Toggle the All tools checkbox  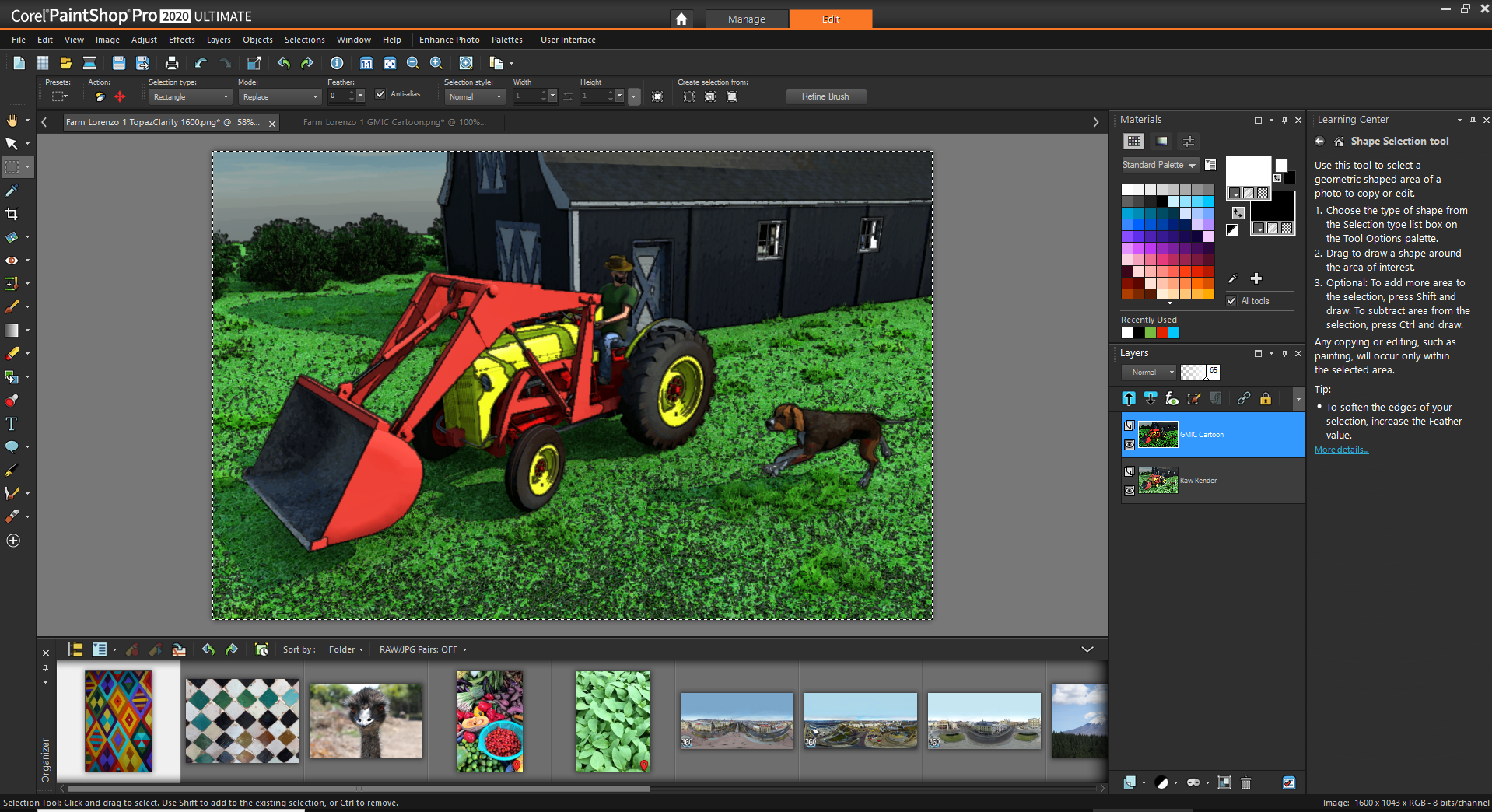(x=1231, y=301)
